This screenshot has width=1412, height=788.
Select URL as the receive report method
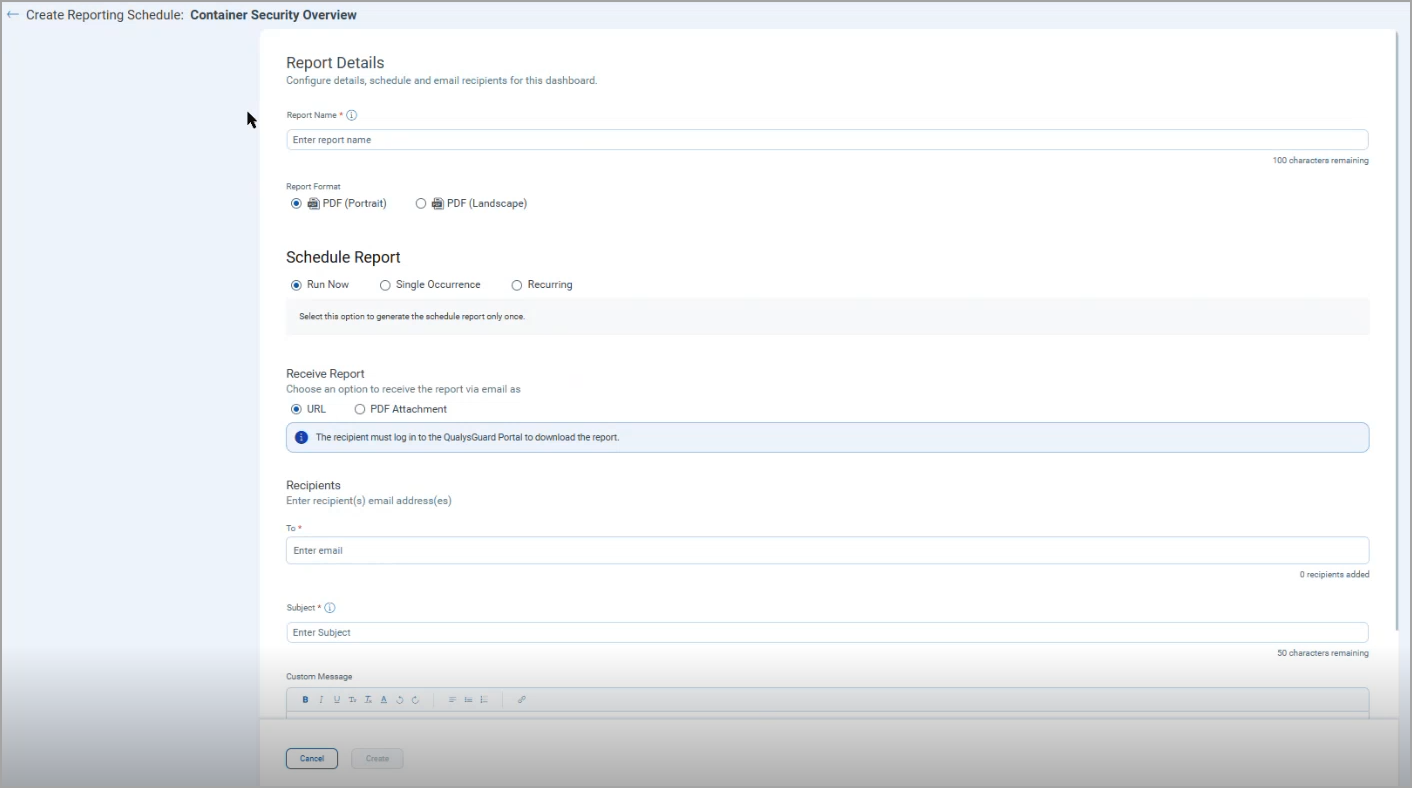296,409
